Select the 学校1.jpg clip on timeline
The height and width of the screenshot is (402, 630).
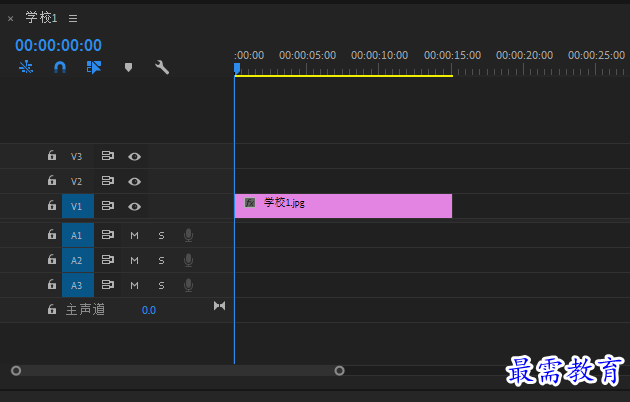pyautogui.click(x=343, y=206)
